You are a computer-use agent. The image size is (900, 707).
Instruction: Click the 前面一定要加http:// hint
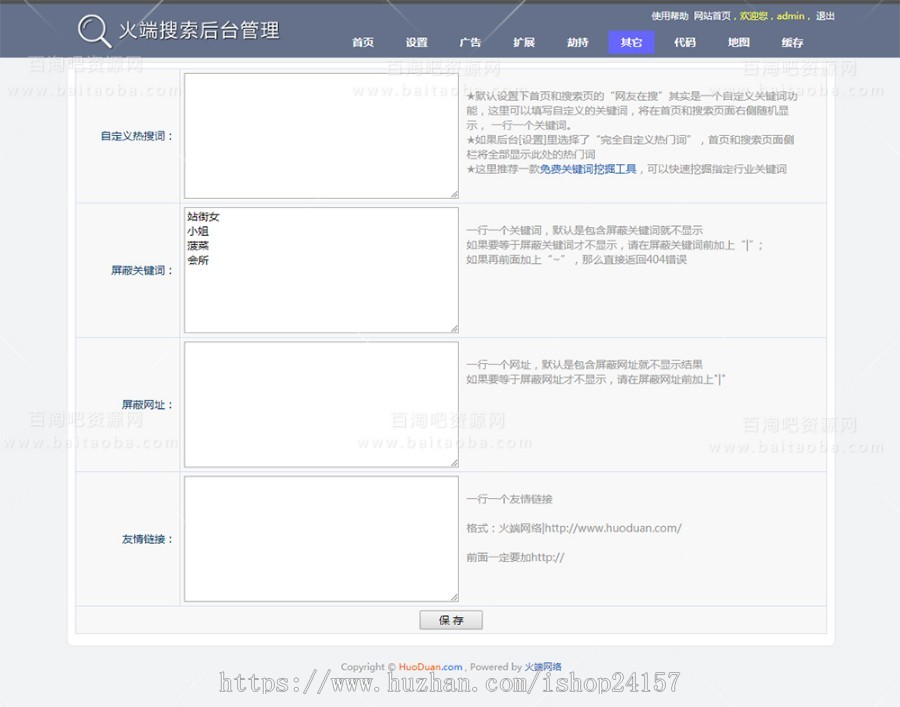click(x=515, y=557)
